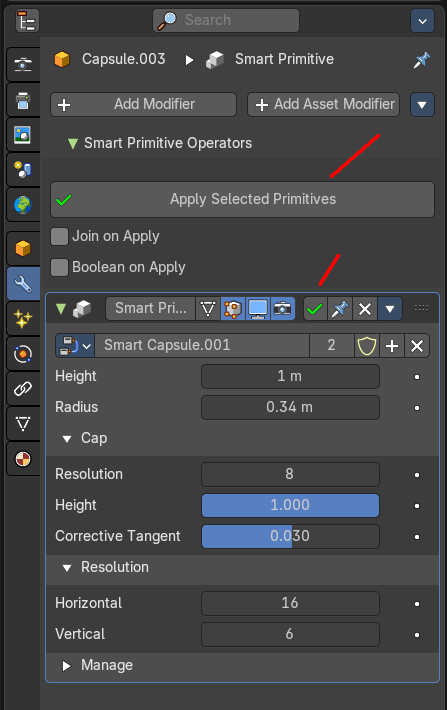Click the Add Modifier button

(144, 105)
